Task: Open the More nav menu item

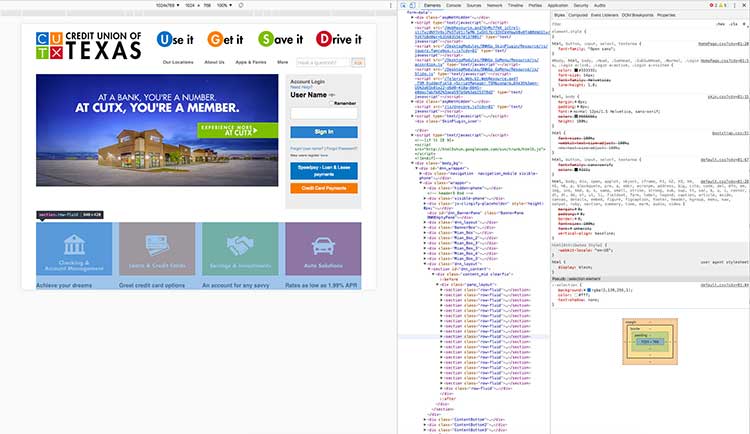Action: coord(283,62)
